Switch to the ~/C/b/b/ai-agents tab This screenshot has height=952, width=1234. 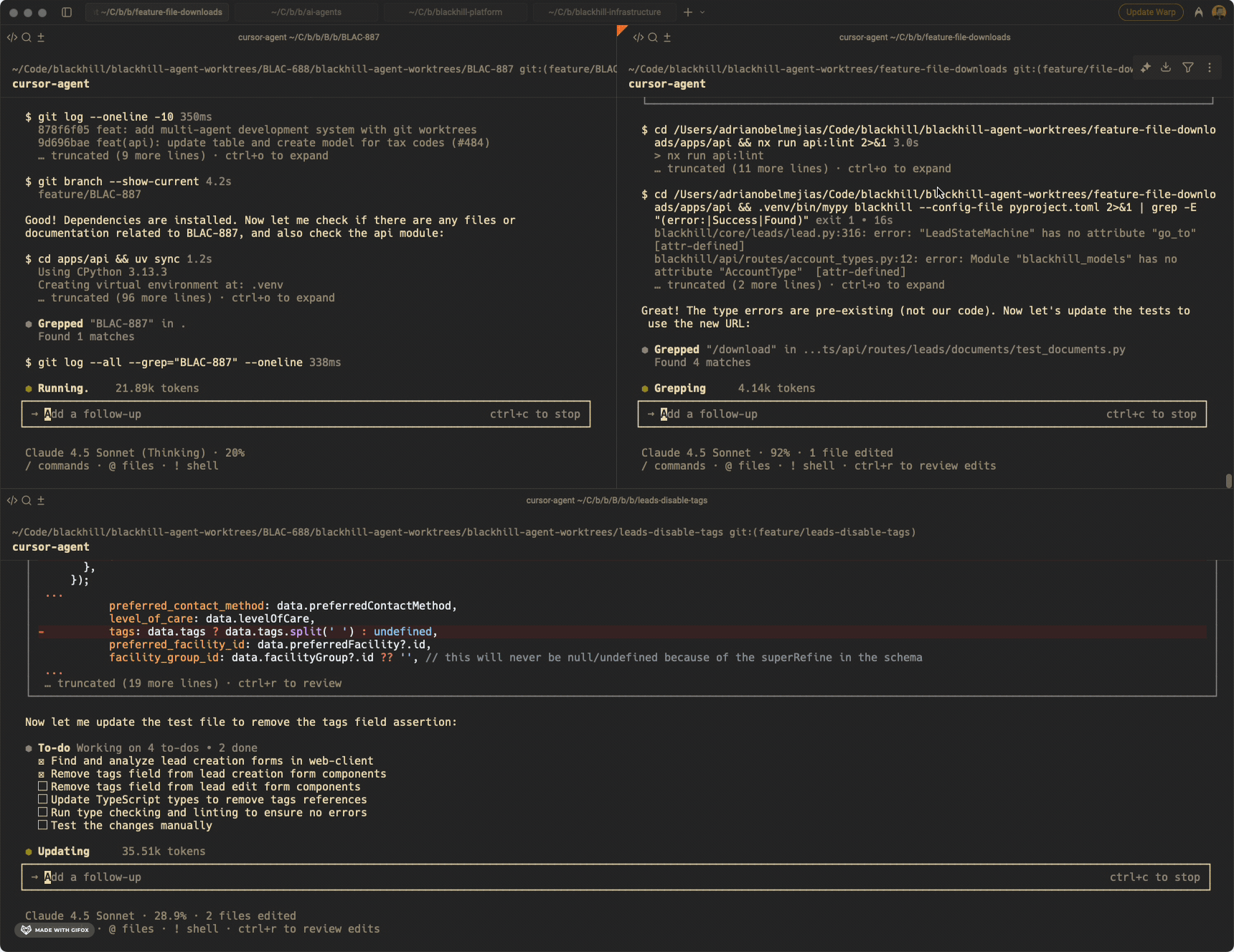tap(306, 12)
